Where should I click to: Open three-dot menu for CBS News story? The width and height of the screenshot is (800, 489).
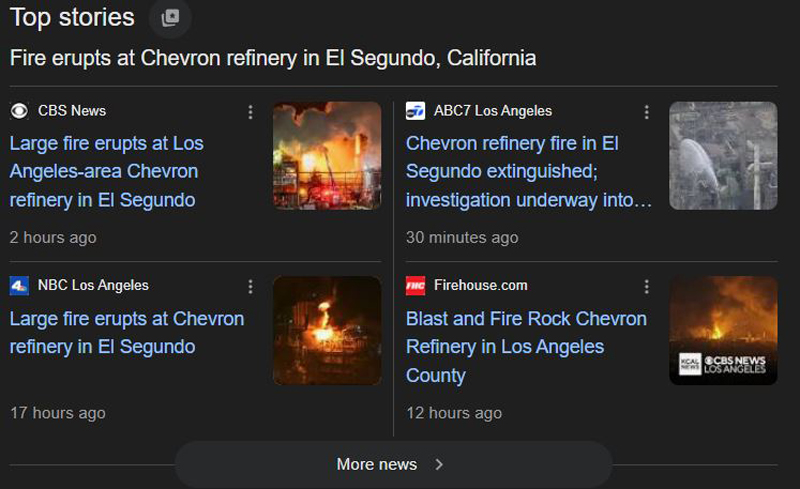(x=250, y=112)
